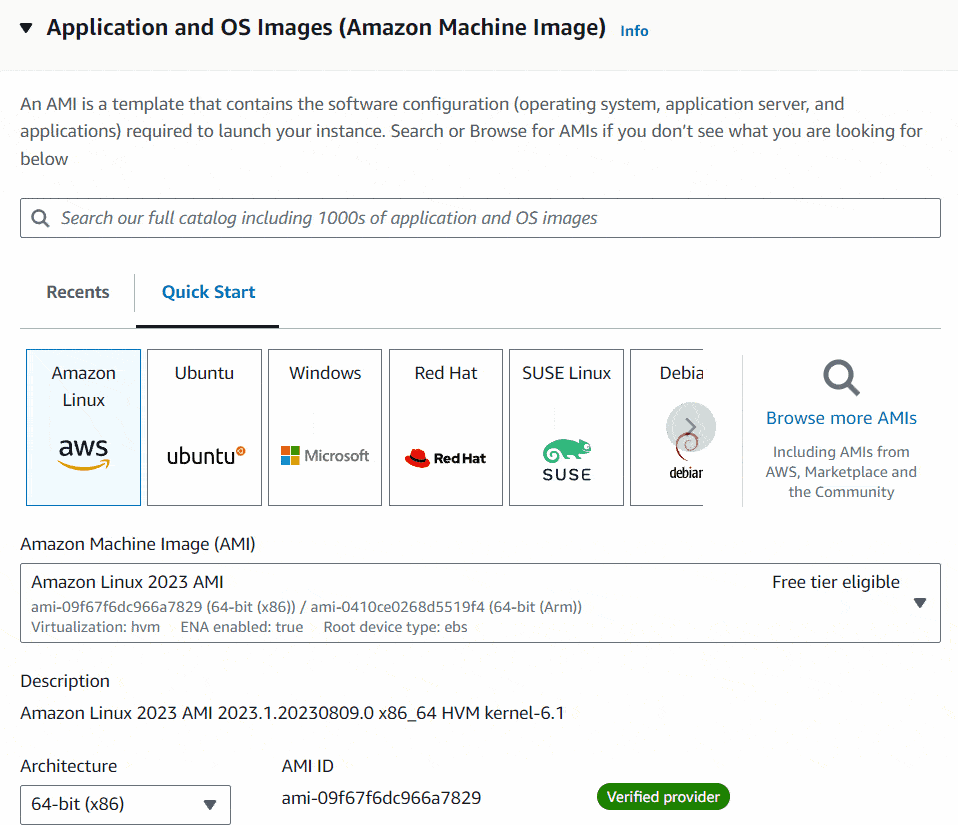Select the Amazon Linux AMI tile
This screenshot has width=958, height=825.
point(84,427)
